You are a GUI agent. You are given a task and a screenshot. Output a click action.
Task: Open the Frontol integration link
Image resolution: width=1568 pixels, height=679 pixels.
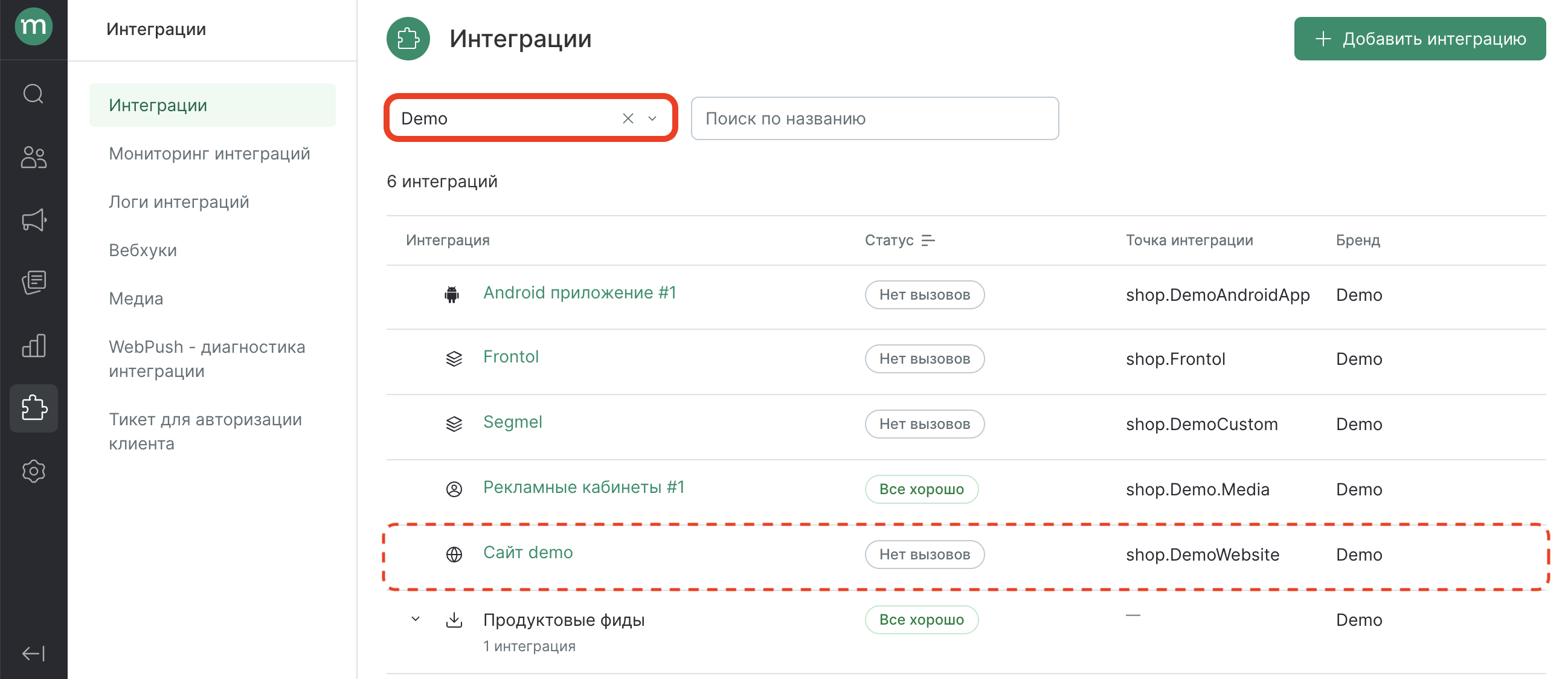pos(511,357)
